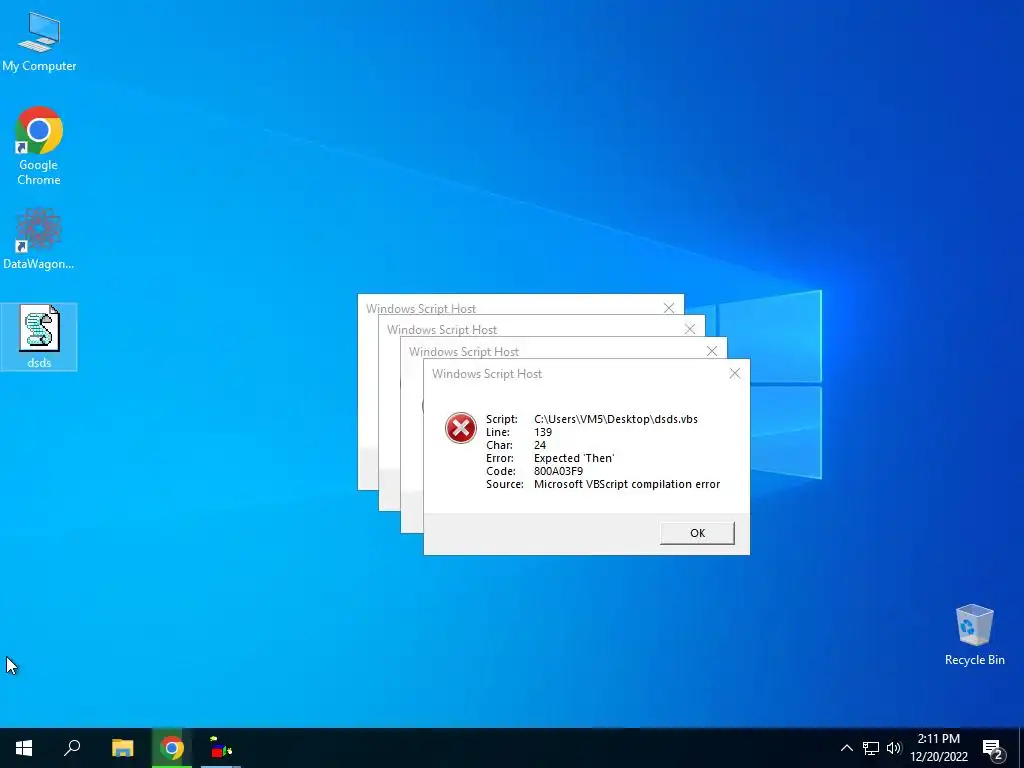The image size is (1024, 768).
Task: Open the notification center icon
Action: (x=993, y=748)
